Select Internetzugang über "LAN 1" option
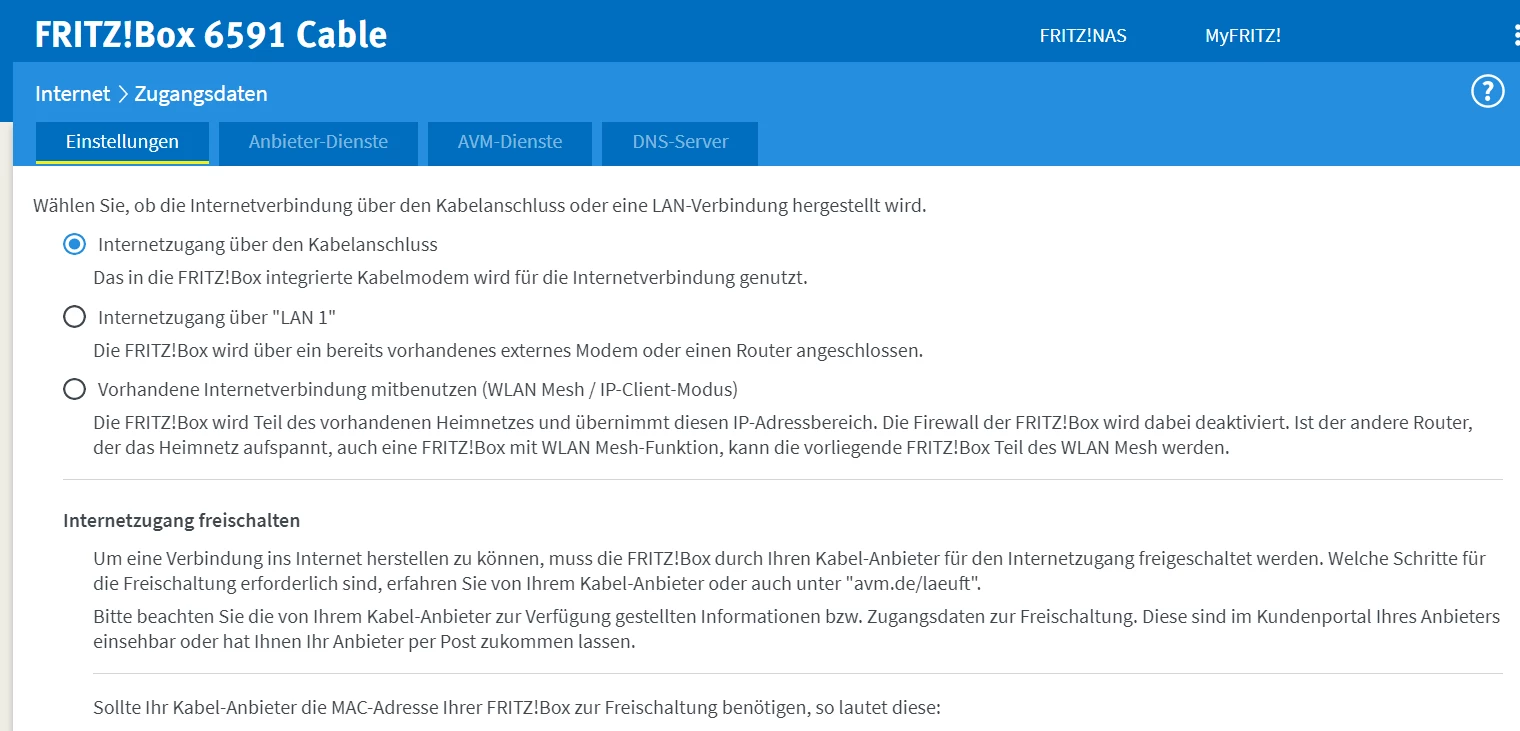 click(74, 317)
